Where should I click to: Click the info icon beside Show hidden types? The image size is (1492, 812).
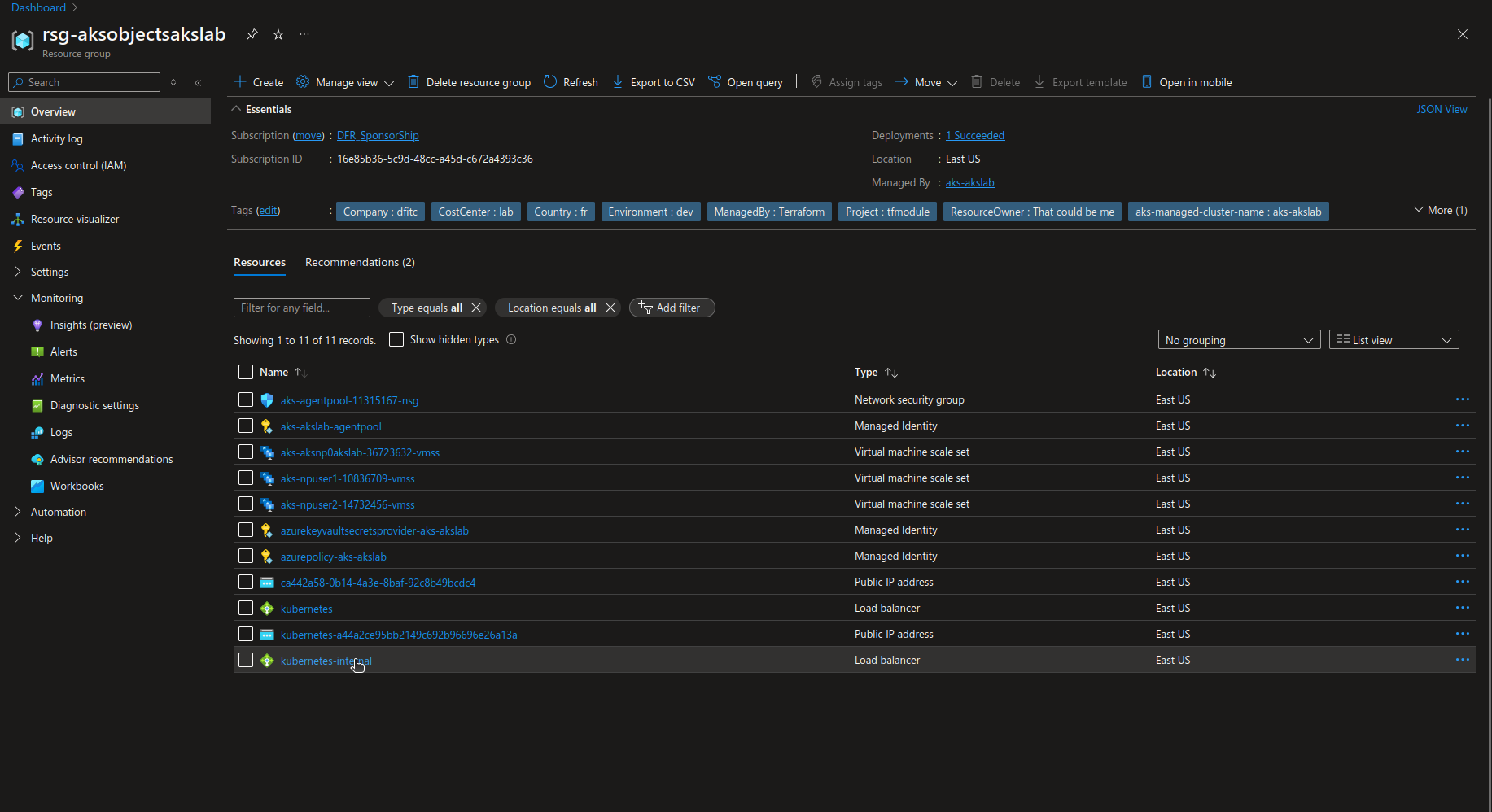pos(511,339)
